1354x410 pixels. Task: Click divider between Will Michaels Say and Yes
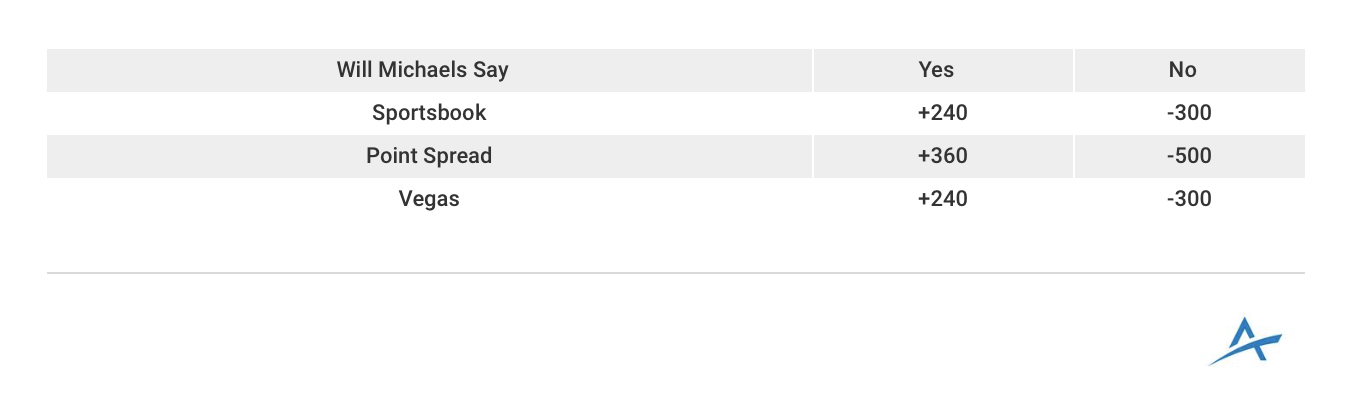(813, 70)
